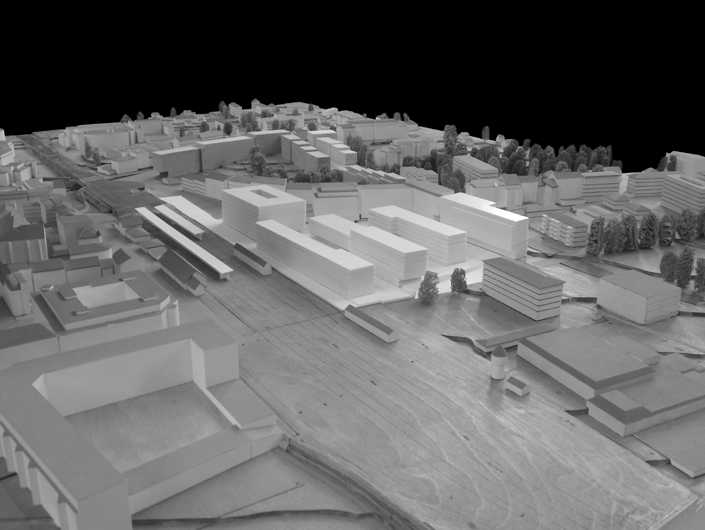
Task: Select the long station platform roofs
Action: click(183, 241)
